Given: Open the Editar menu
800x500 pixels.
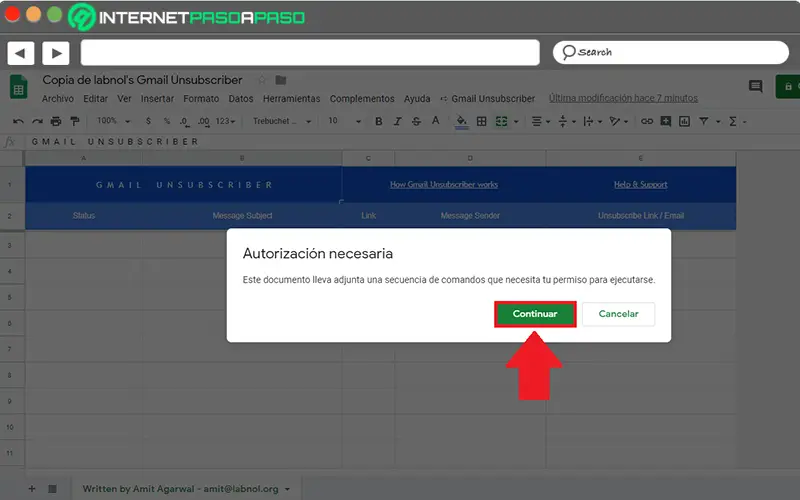Looking at the screenshot, I should (x=95, y=98).
